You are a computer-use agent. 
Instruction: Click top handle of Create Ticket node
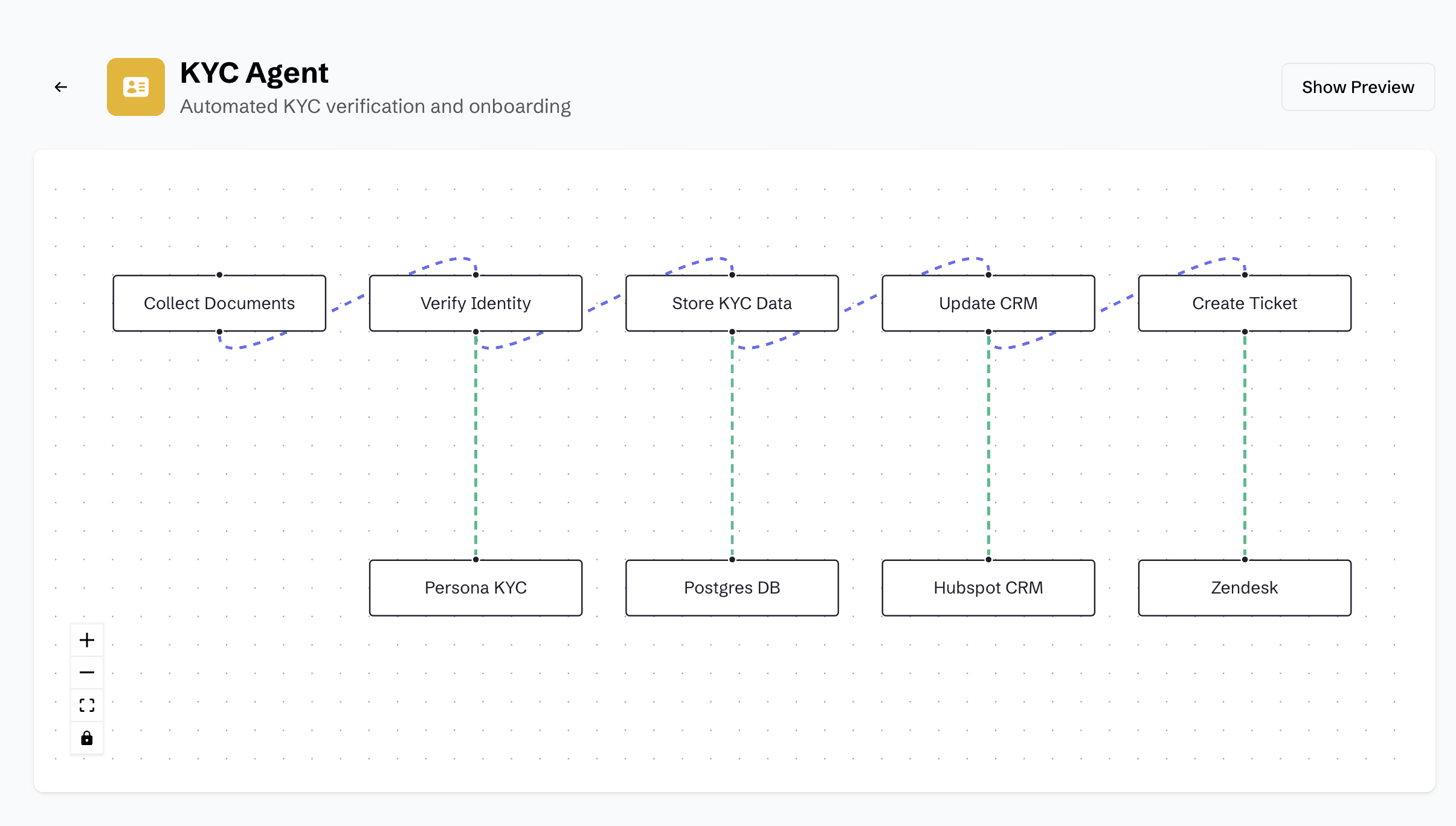[1245, 275]
